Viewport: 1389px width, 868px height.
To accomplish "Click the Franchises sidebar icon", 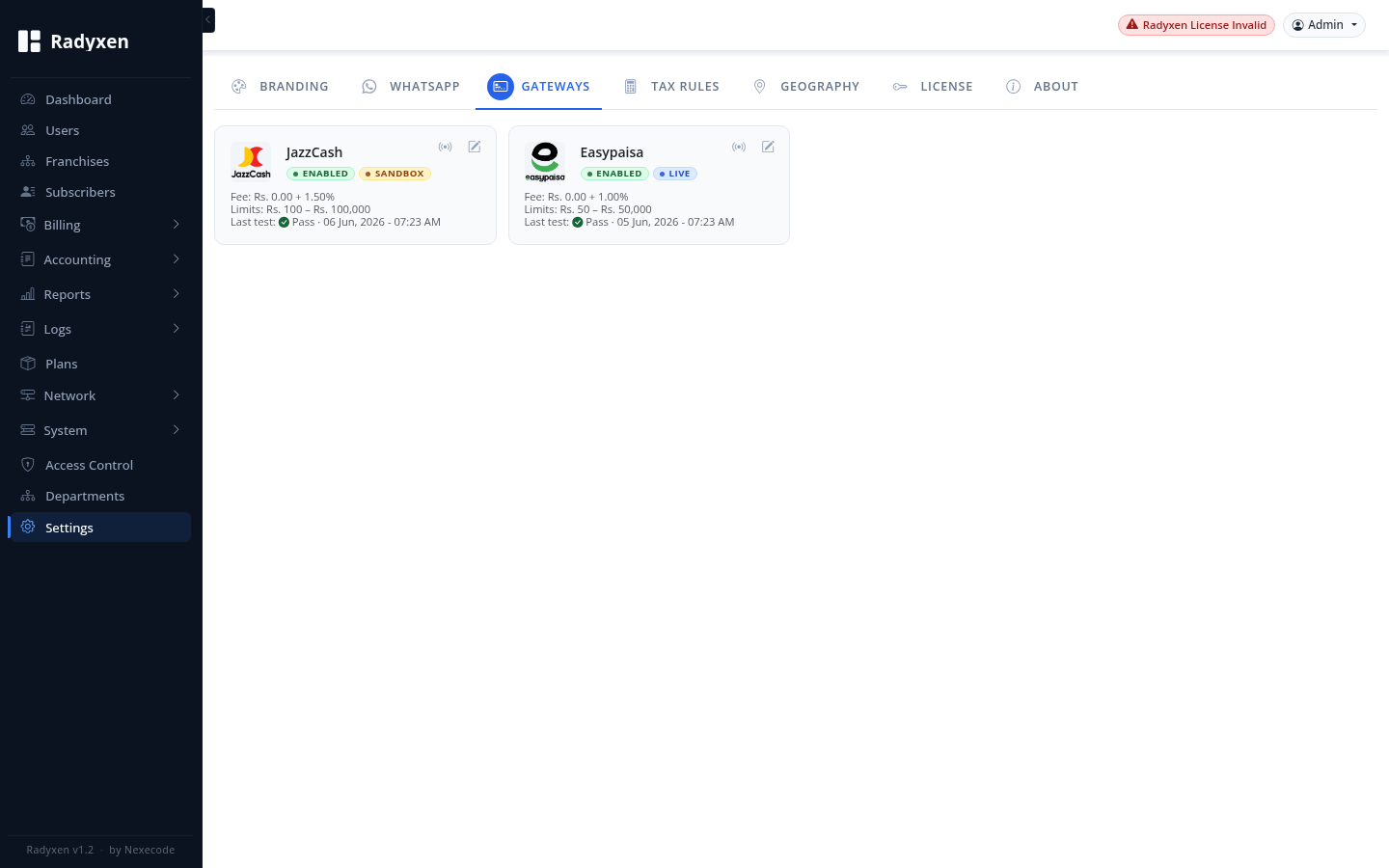I will [x=28, y=161].
